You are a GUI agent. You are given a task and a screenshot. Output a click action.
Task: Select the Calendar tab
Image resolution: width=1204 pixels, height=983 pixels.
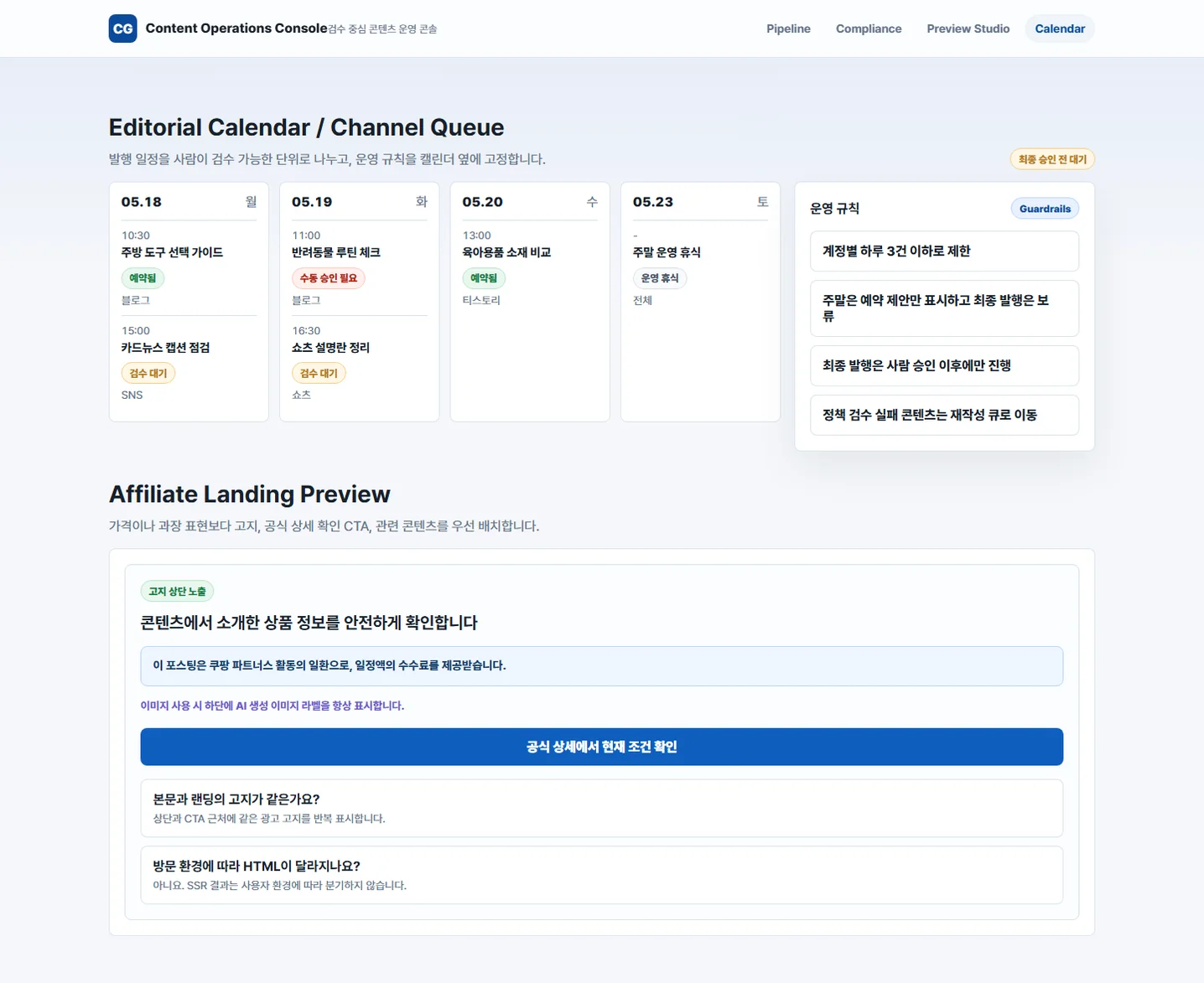tap(1060, 28)
